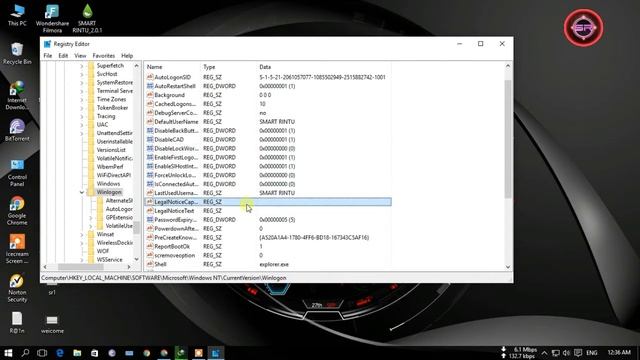
Task: Click ENG language indicator in taskbar
Action: [592, 353]
